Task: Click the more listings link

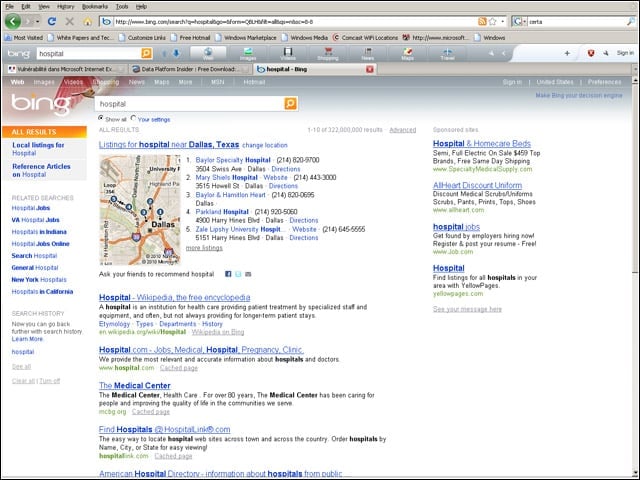Action: point(204,248)
